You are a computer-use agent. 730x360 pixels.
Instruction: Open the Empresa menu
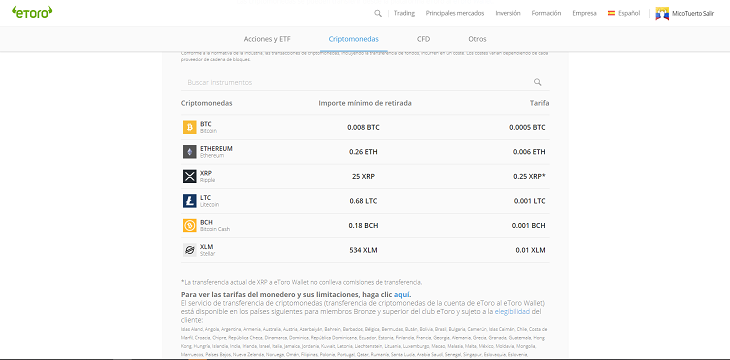click(x=584, y=13)
